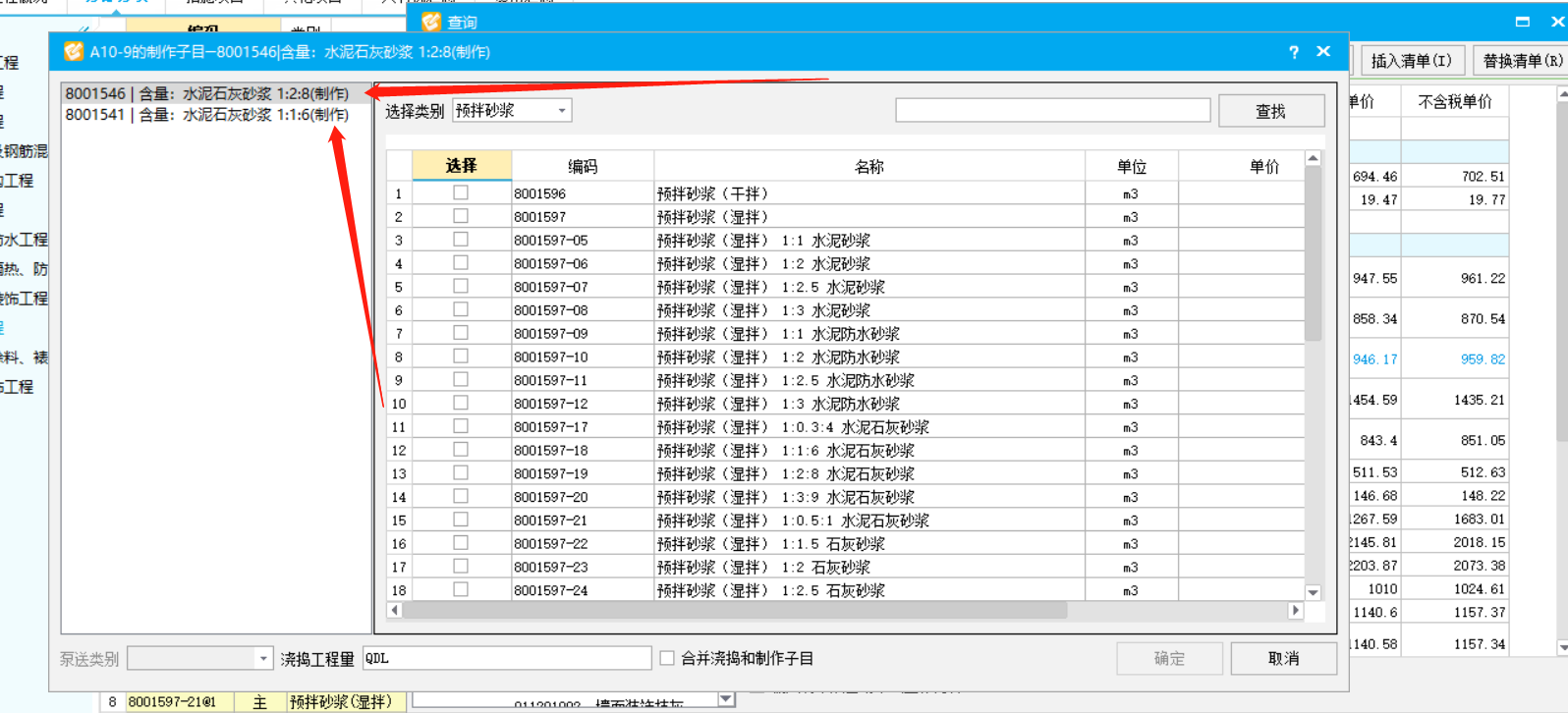This screenshot has width=1568, height=713.
Task: Open the 泵送类别 dropdown
Action: tap(263, 658)
